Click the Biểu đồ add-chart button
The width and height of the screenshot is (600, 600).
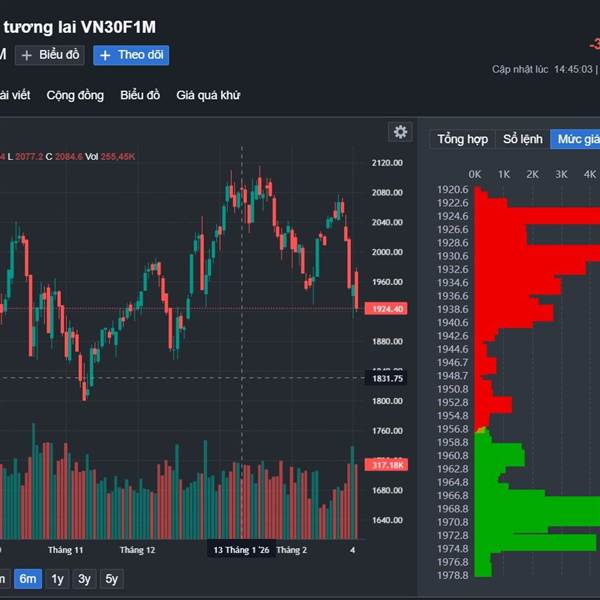[x=49, y=55]
